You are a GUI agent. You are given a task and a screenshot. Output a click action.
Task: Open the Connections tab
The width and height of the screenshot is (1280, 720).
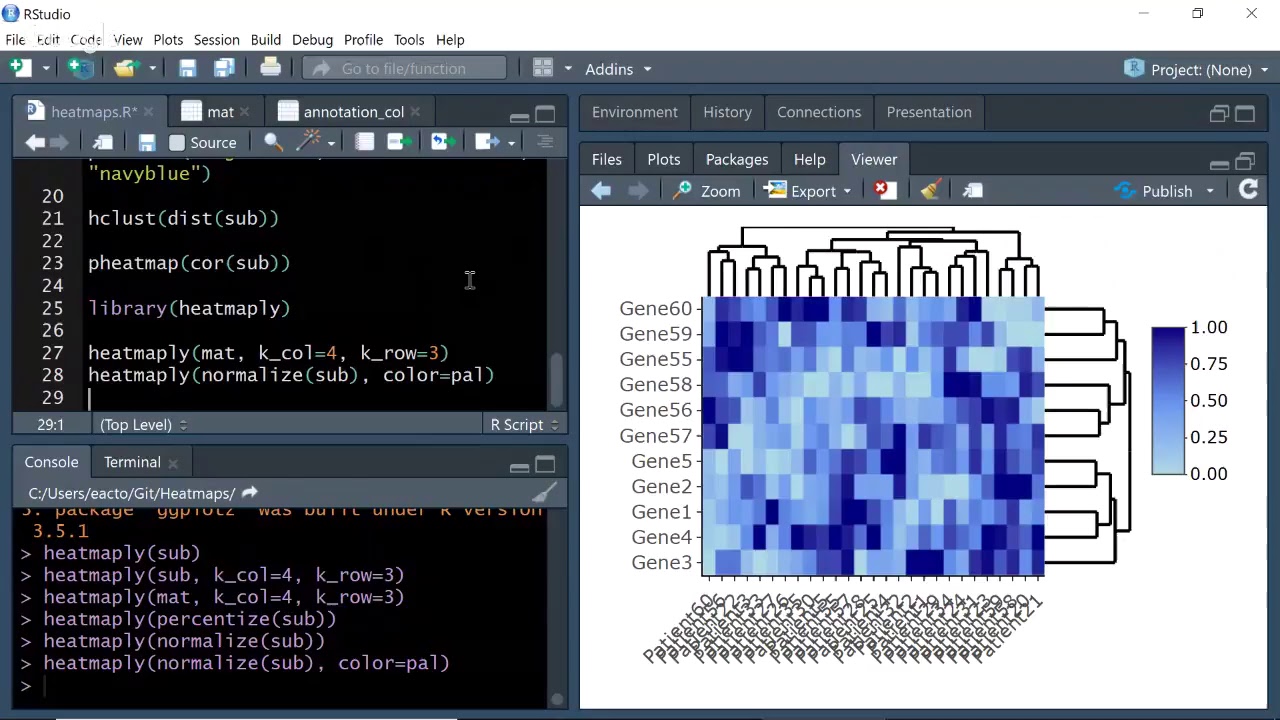click(x=819, y=112)
